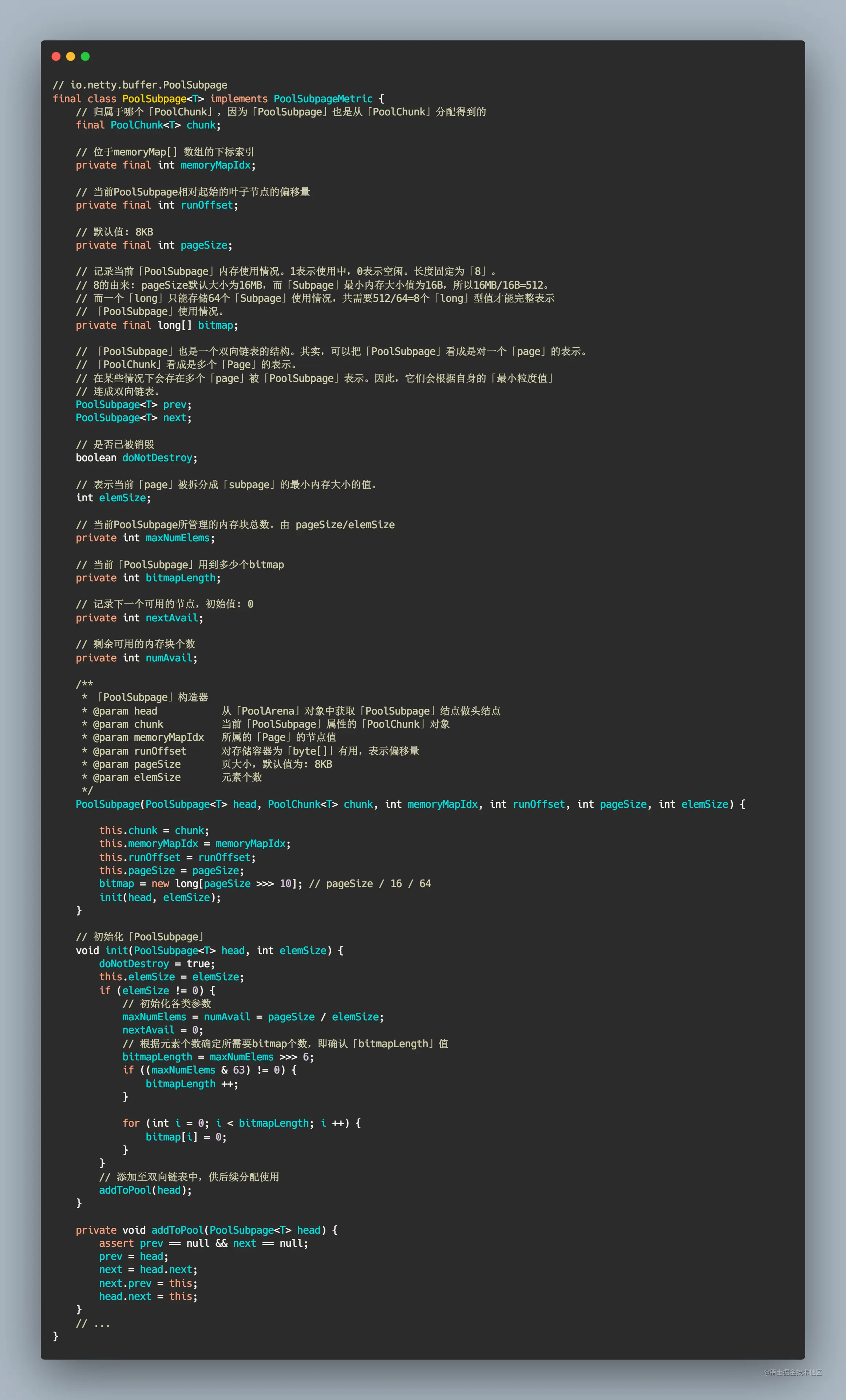Click the trailing comment "// ..."
Viewport: 846px width, 1400px height.
coord(93,1323)
